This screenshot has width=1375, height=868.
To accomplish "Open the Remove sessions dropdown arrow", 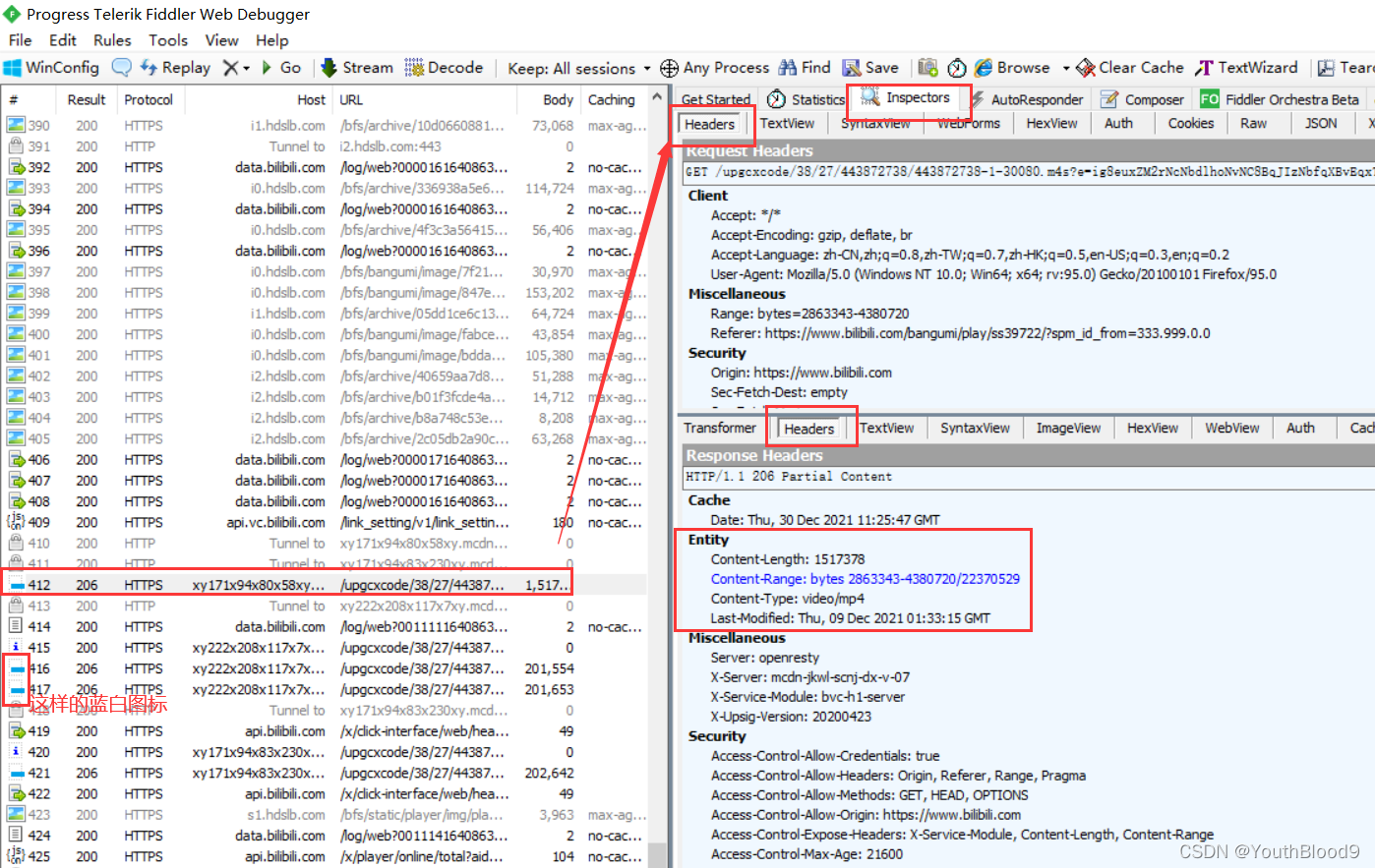I will (246, 68).
